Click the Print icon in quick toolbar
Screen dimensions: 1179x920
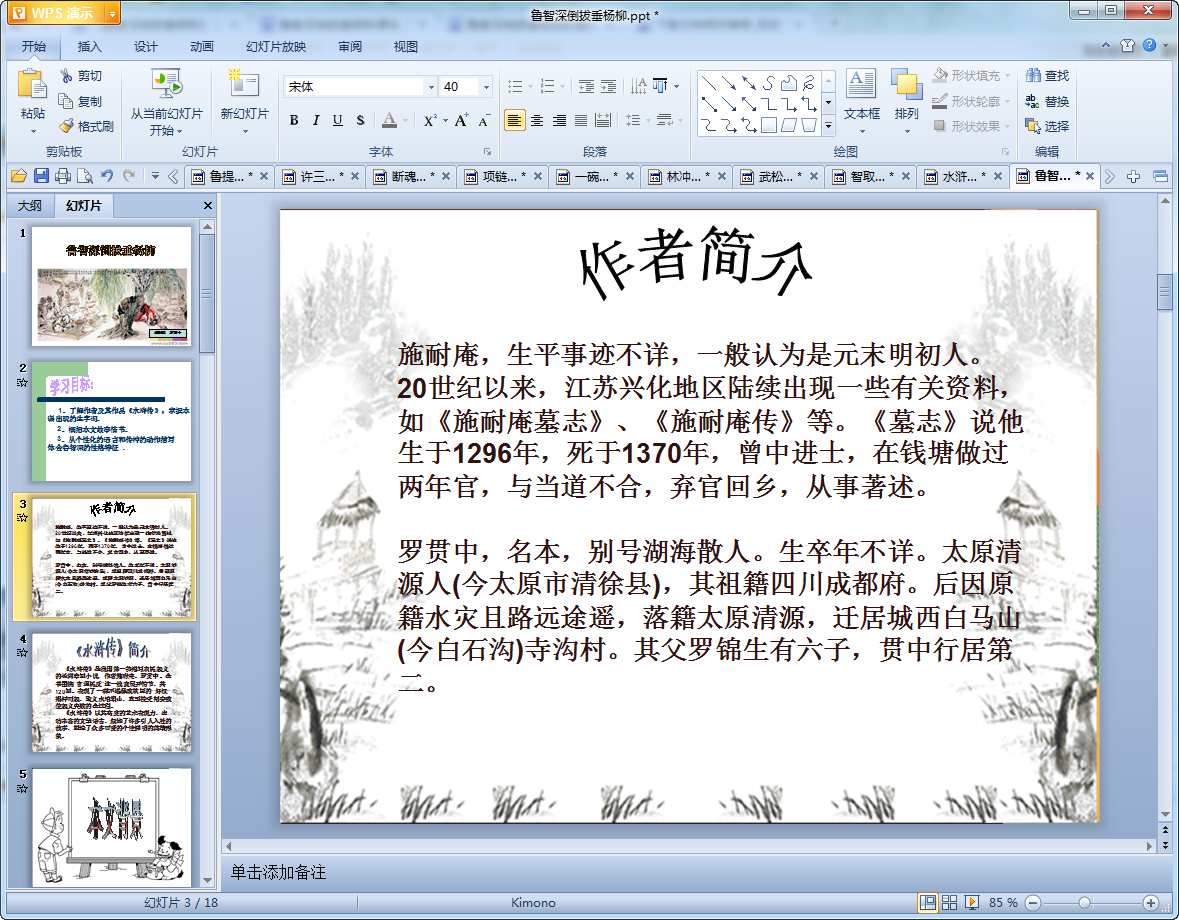click(x=63, y=177)
